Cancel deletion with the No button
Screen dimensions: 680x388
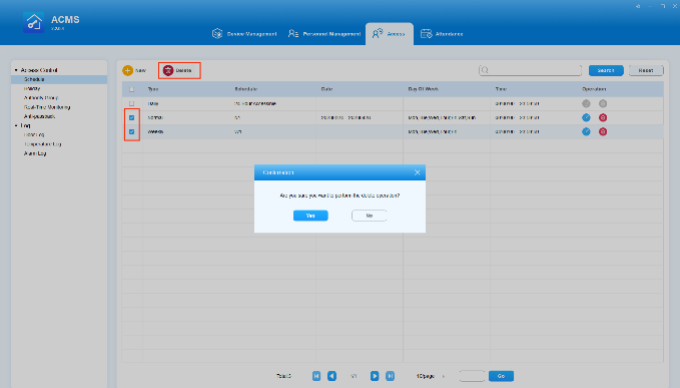(369, 215)
